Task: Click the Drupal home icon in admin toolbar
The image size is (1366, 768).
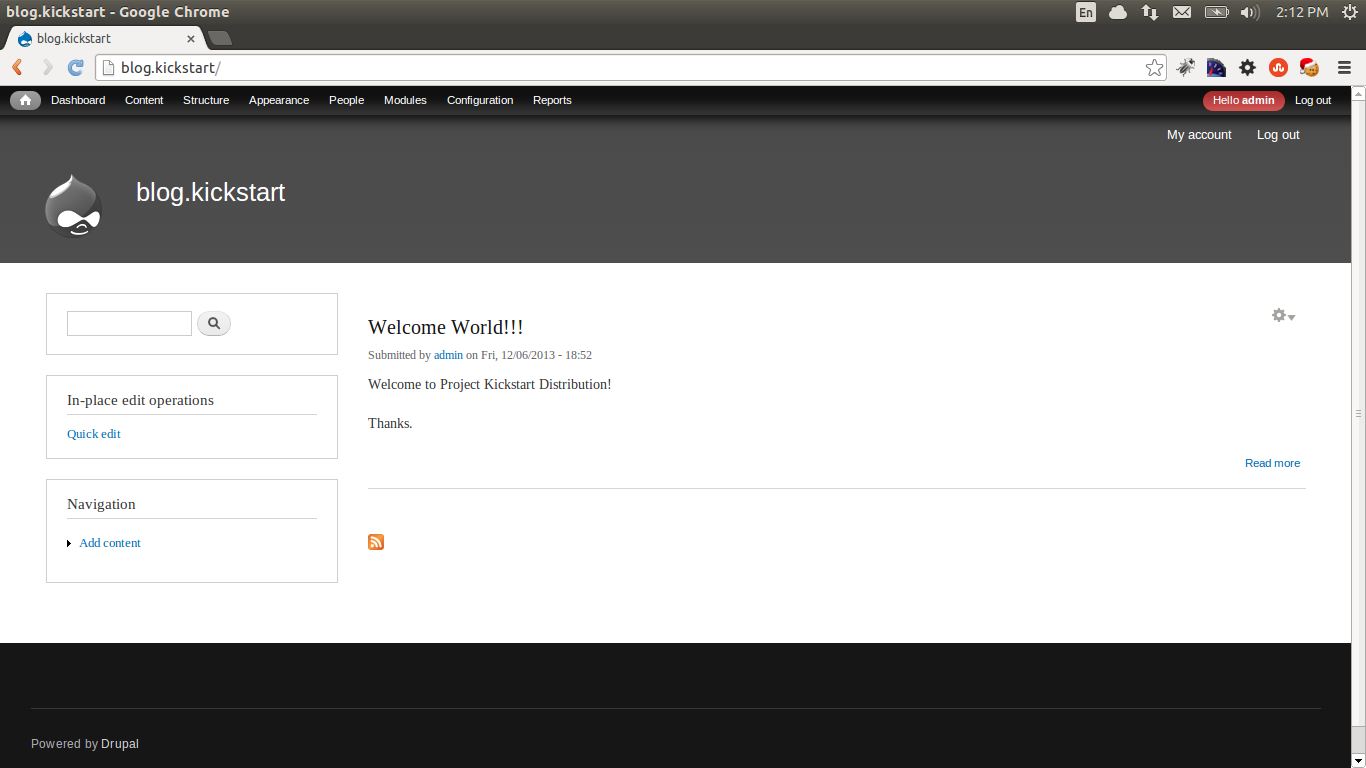Action: pyautogui.click(x=25, y=99)
